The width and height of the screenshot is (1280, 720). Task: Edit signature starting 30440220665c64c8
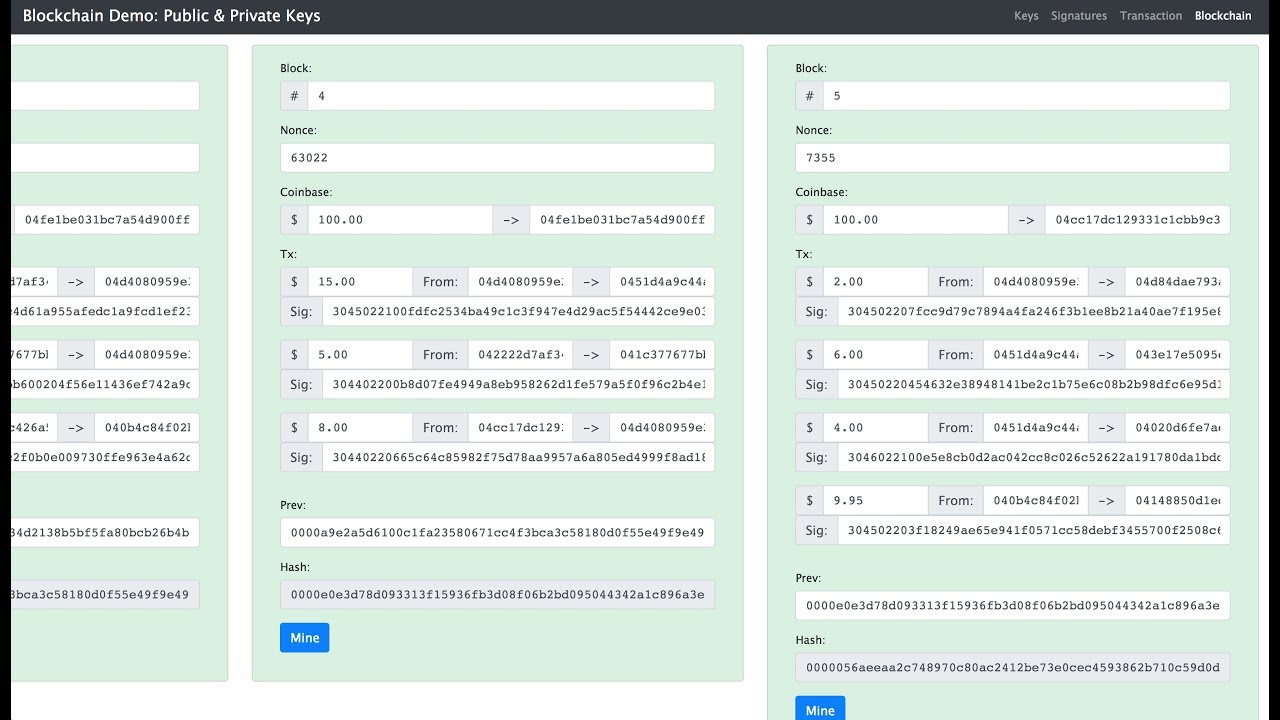pyautogui.click(x=518, y=457)
